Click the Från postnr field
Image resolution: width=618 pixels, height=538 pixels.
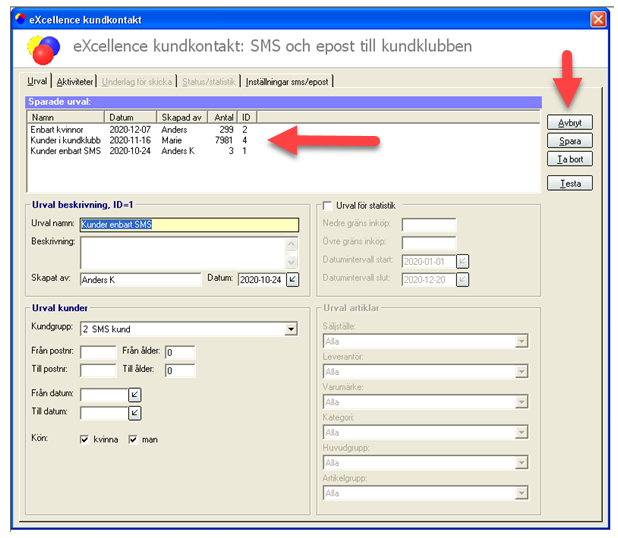pyautogui.click(x=98, y=352)
